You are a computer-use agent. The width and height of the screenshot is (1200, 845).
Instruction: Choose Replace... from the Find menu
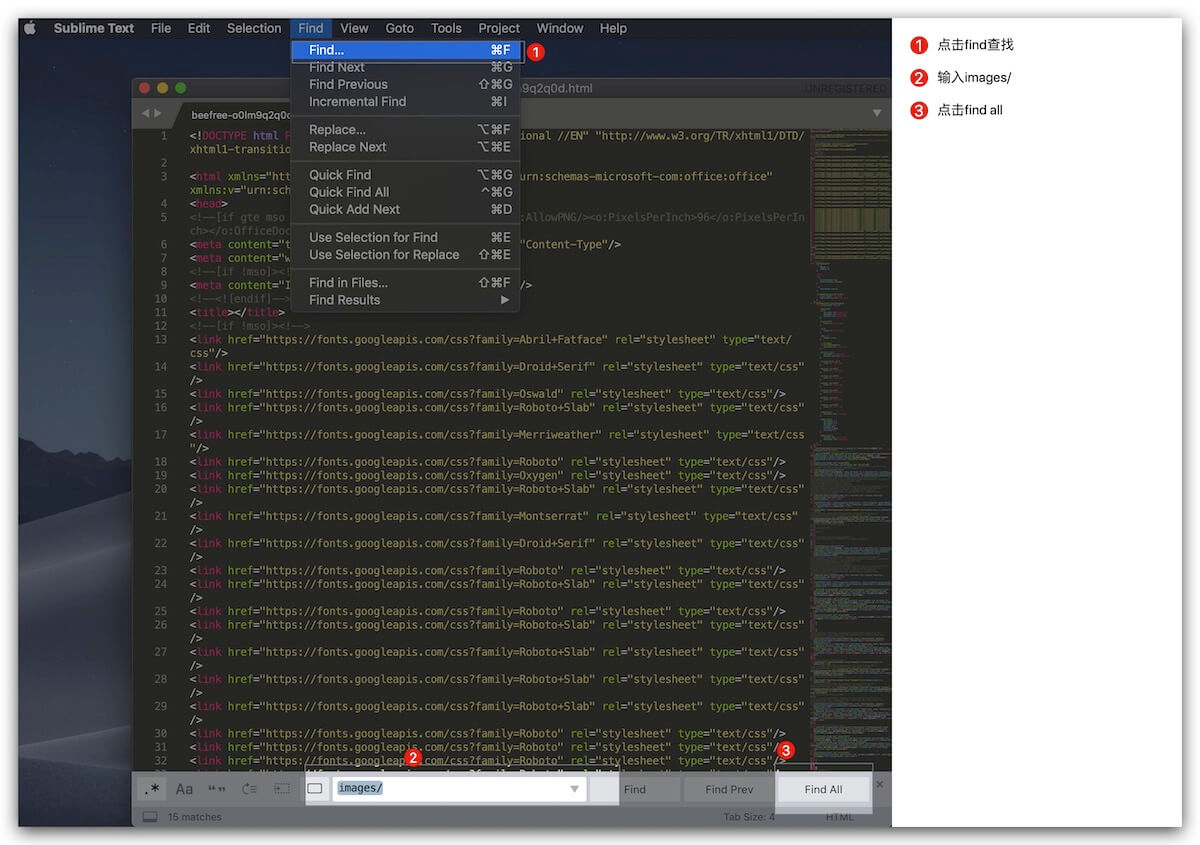tap(337, 130)
